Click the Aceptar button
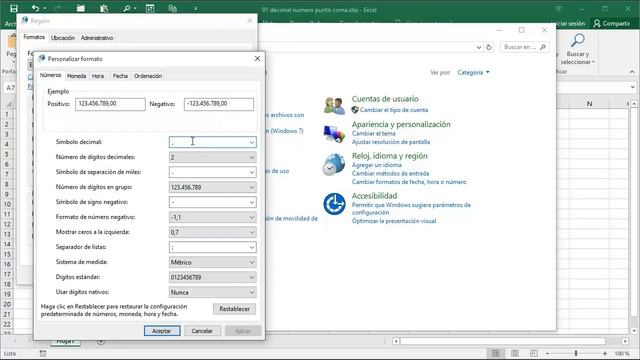Image resolution: width=640 pixels, height=360 pixels. coord(162,331)
